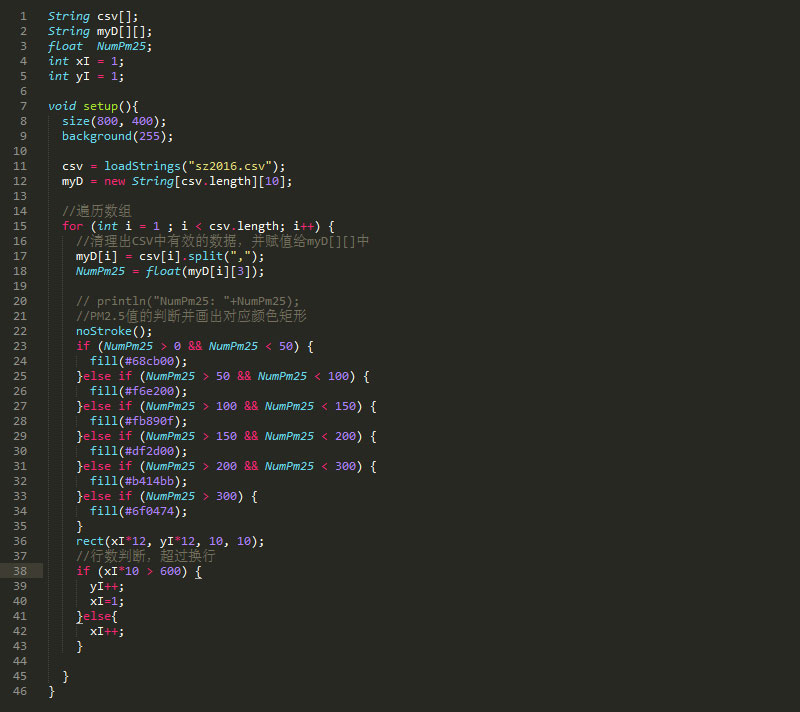The image size is (800, 712).
Task: Click the 'fill(#b414bb);' line
Action: (x=138, y=481)
